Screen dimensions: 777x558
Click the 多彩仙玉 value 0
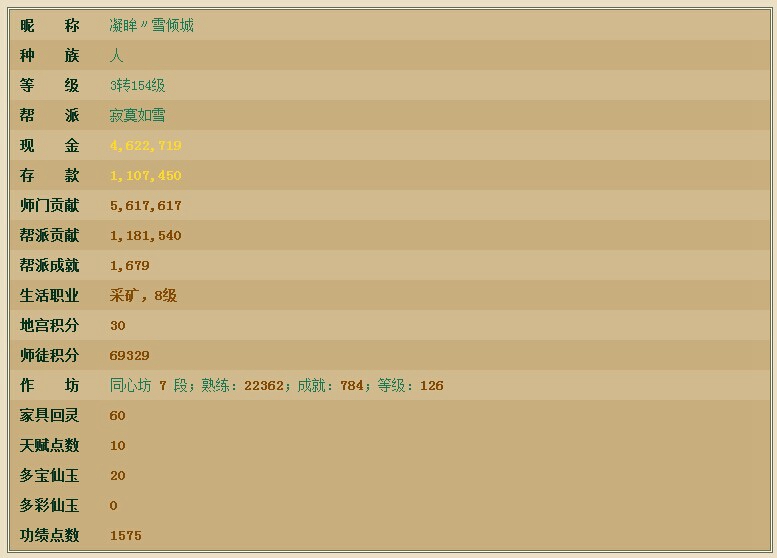(114, 506)
